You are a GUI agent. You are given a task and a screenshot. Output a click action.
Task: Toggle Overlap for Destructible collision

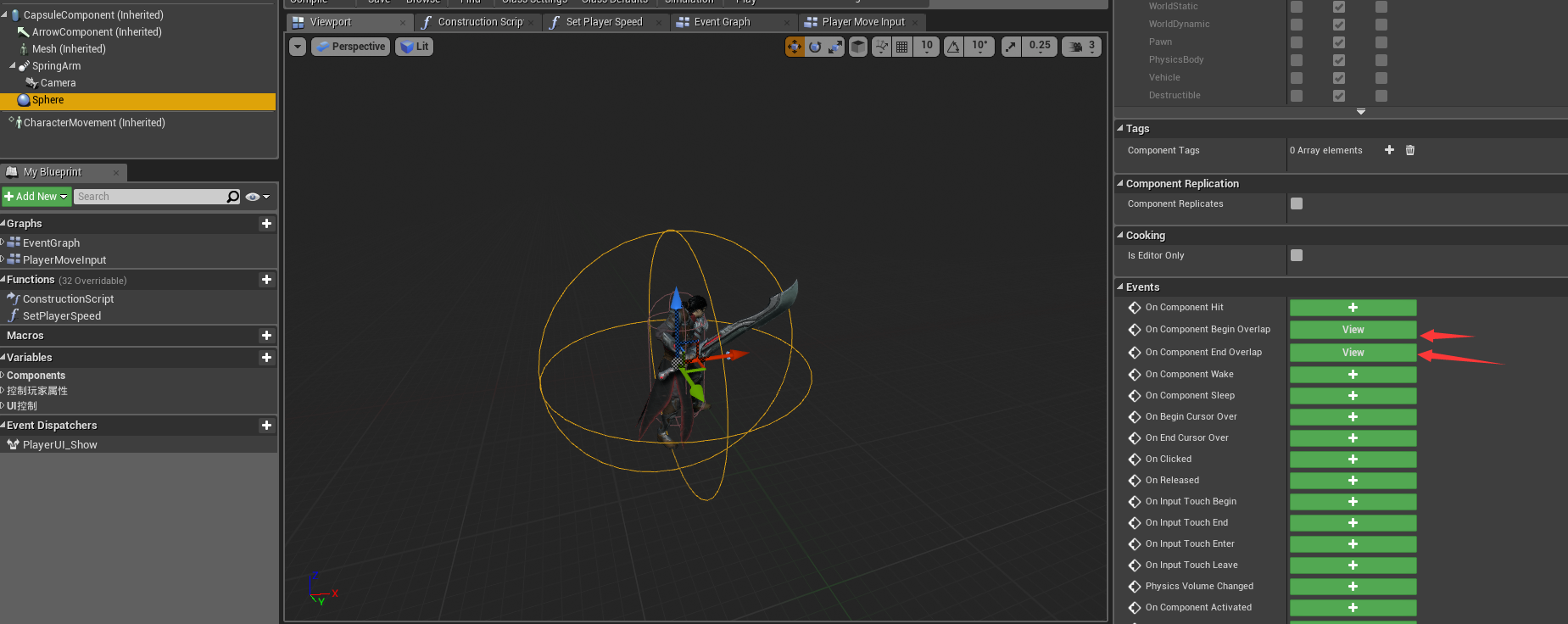(1339, 96)
